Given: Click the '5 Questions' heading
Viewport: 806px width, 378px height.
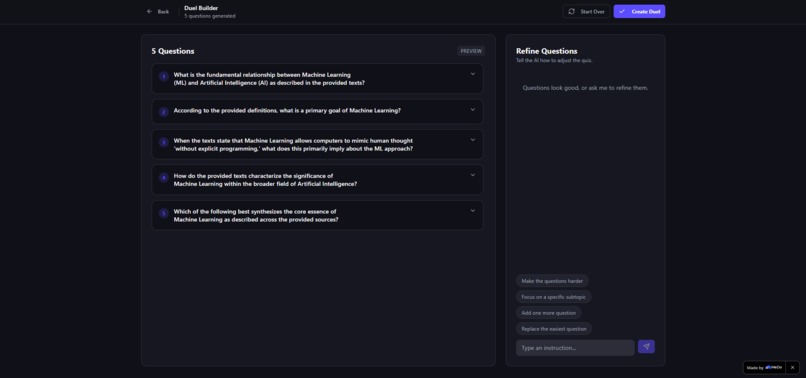Looking at the screenshot, I should click(173, 51).
